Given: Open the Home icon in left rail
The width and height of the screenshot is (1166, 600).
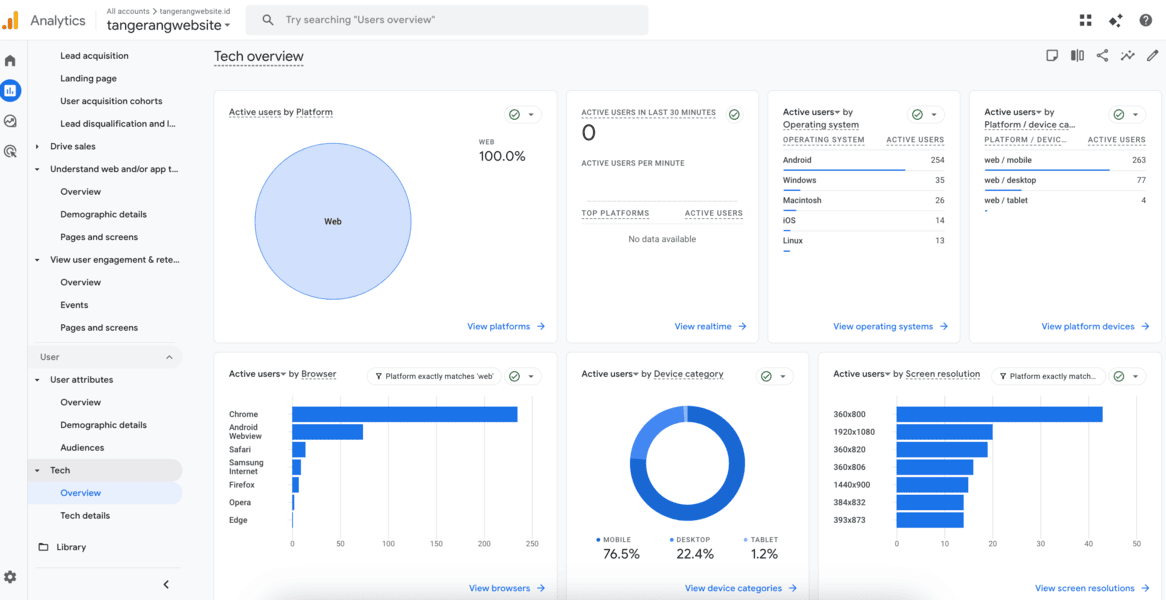Looking at the screenshot, I should (x=10, y=60).
